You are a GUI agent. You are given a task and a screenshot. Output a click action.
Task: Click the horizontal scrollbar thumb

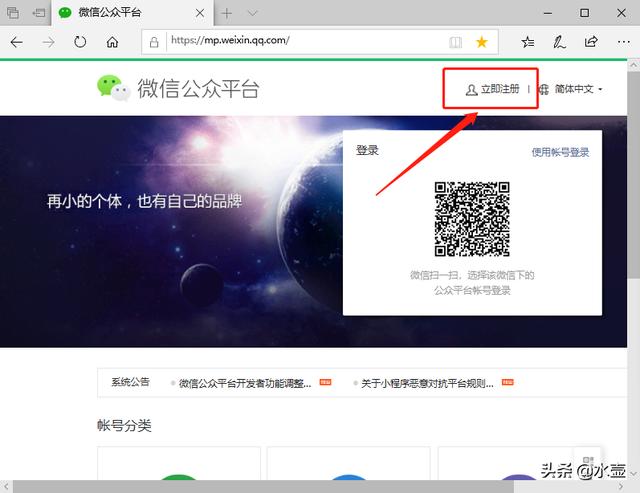tap(263, 486)
